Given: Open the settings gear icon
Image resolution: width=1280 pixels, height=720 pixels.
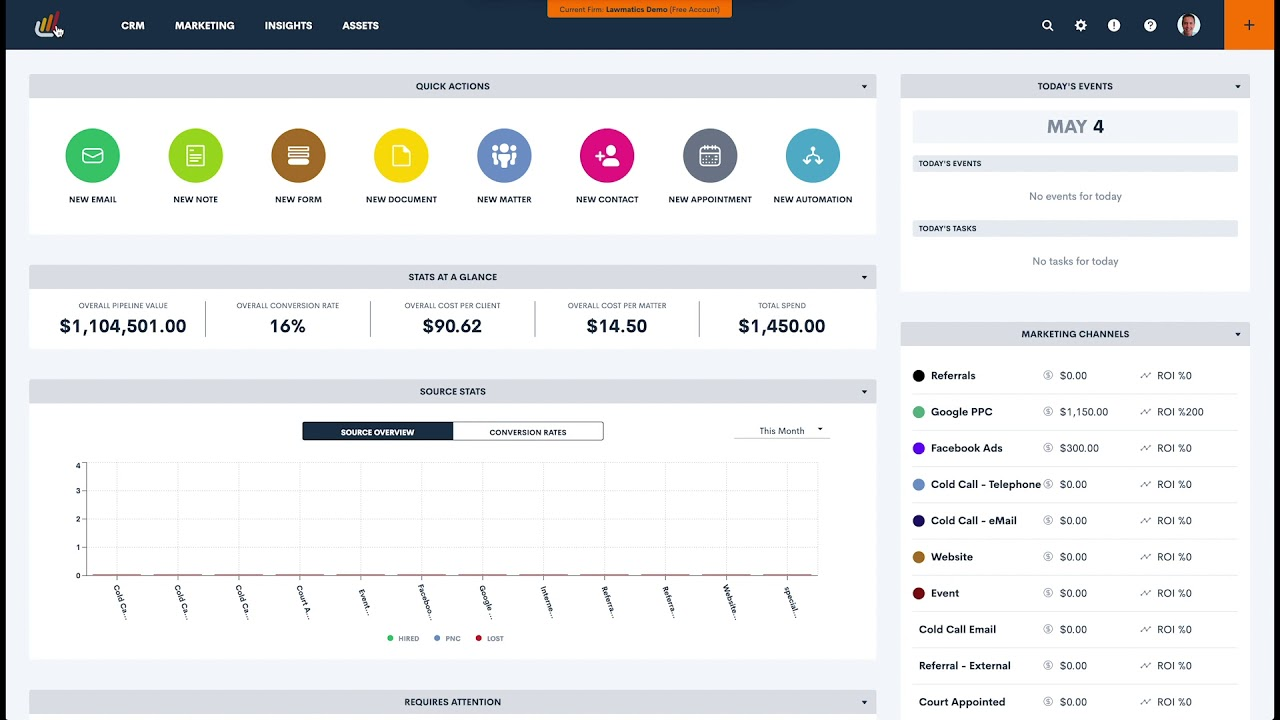Looking at the screenshot, I should tap(1080, 25).
